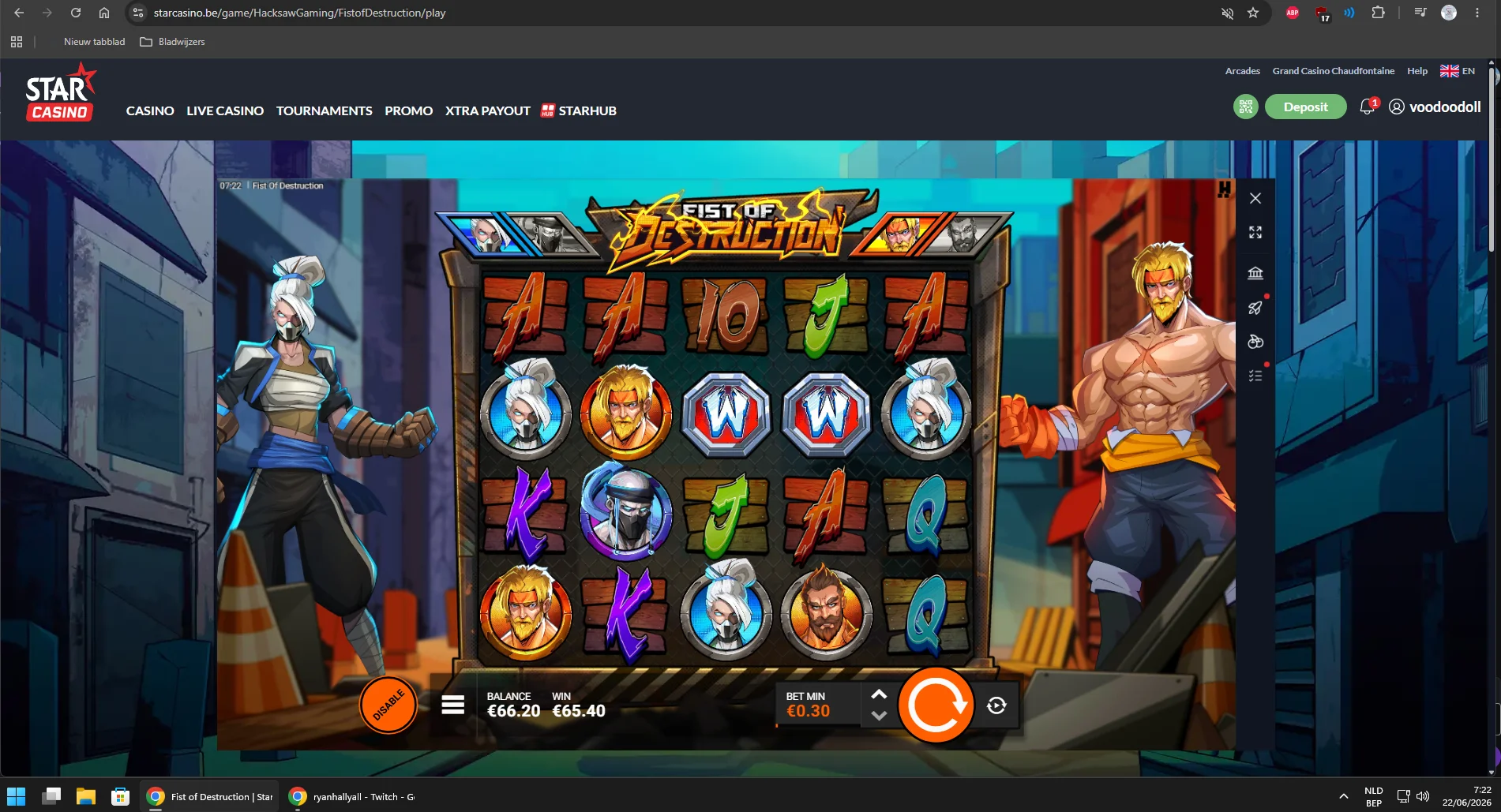
Task: Click the BALANCE €66.20 value
Action: tap(514, 710)
